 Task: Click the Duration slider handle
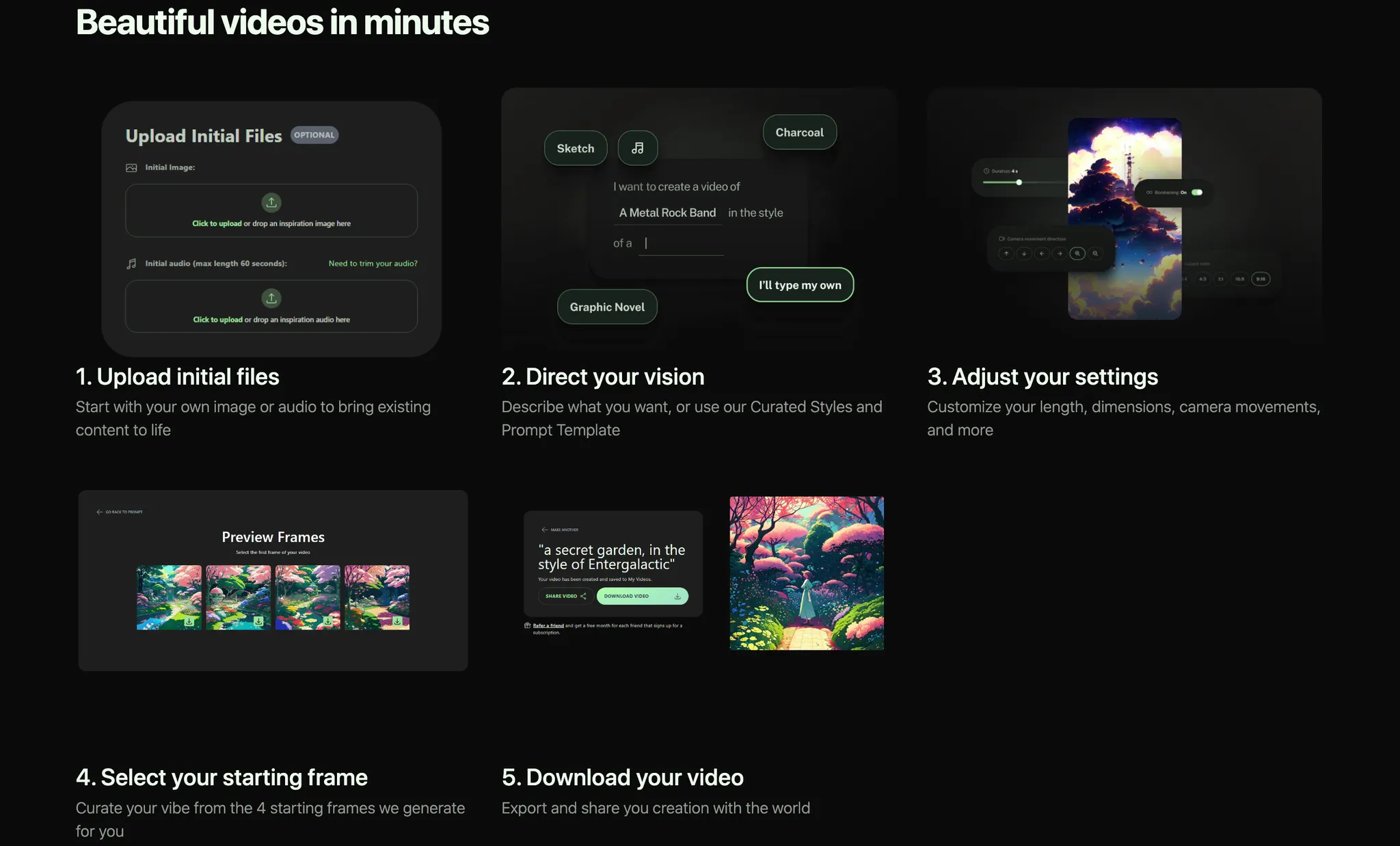[1019, 182]
